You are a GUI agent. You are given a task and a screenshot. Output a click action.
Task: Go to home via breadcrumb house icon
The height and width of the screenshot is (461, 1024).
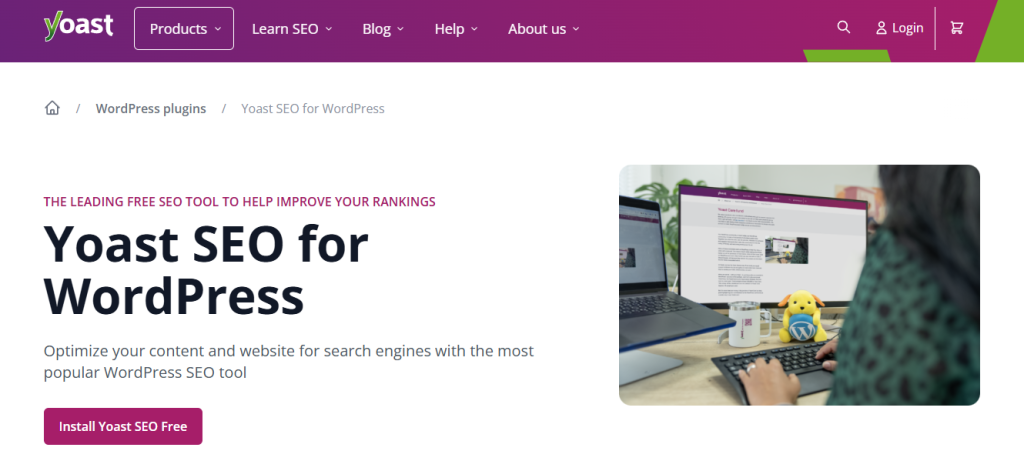click(x=52, y=108)
